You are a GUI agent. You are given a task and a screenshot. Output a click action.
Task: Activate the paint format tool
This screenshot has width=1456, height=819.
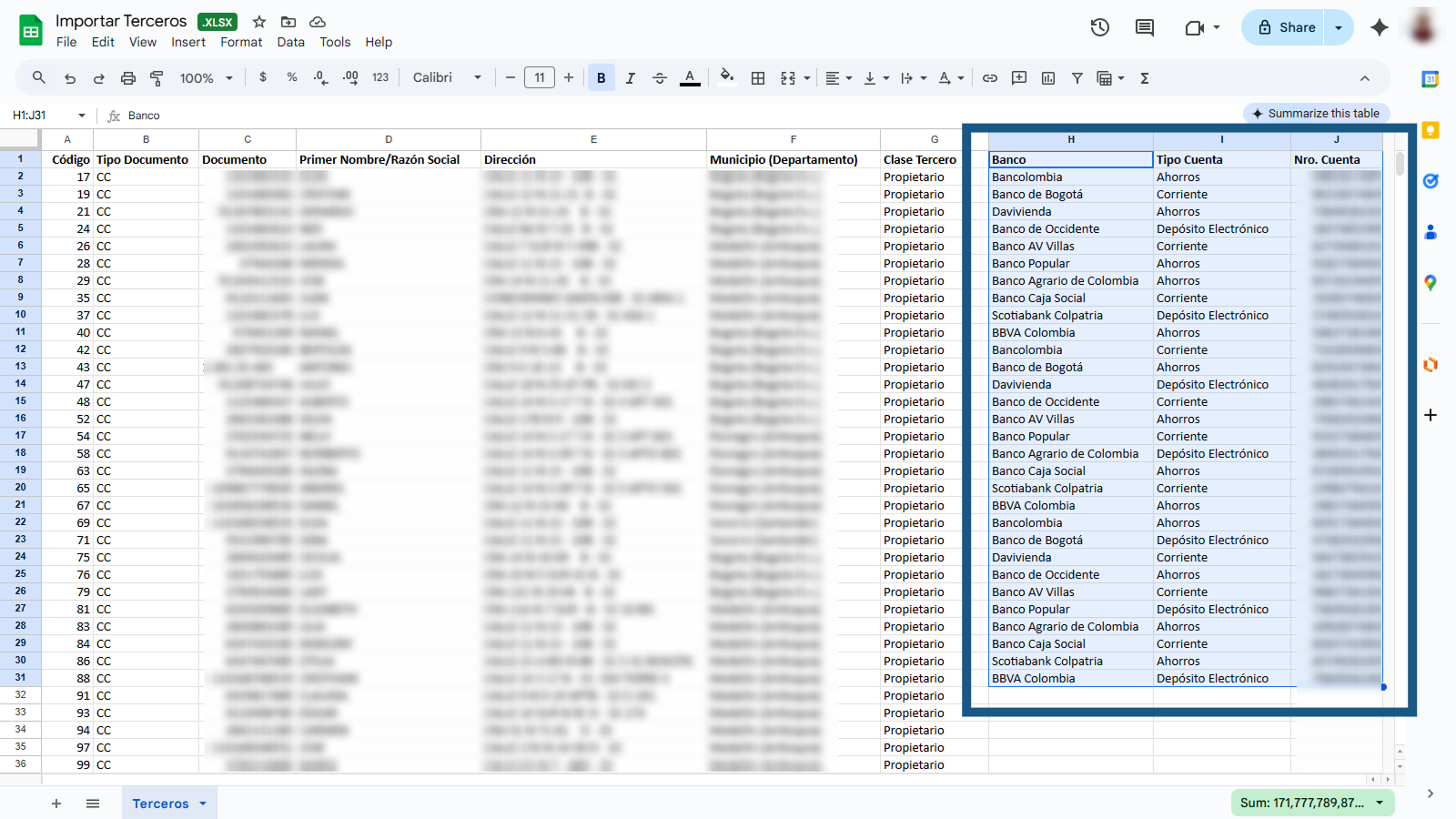(x=157, y=78)
